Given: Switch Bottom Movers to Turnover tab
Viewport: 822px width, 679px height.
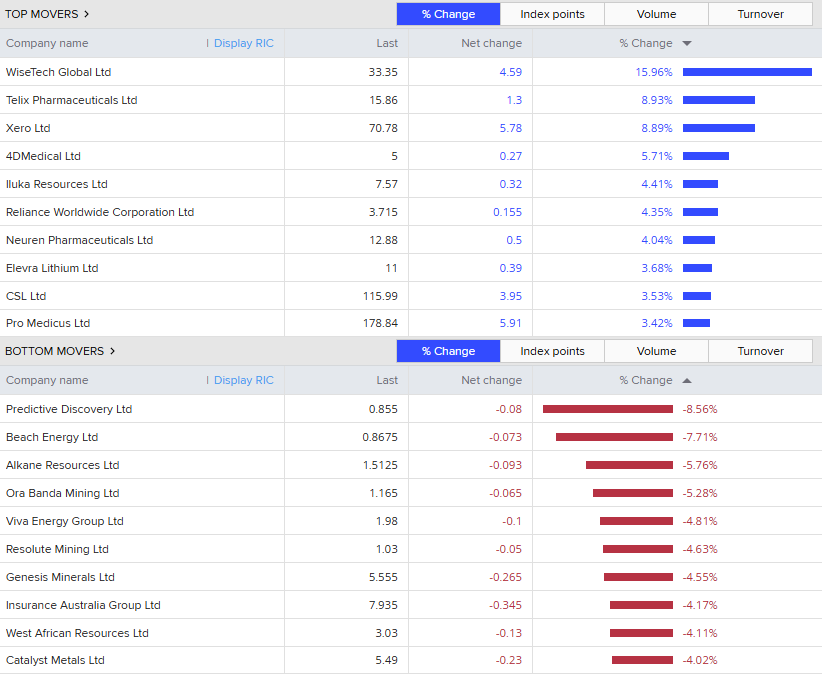Looking at the screenshot, I should 760,351.
